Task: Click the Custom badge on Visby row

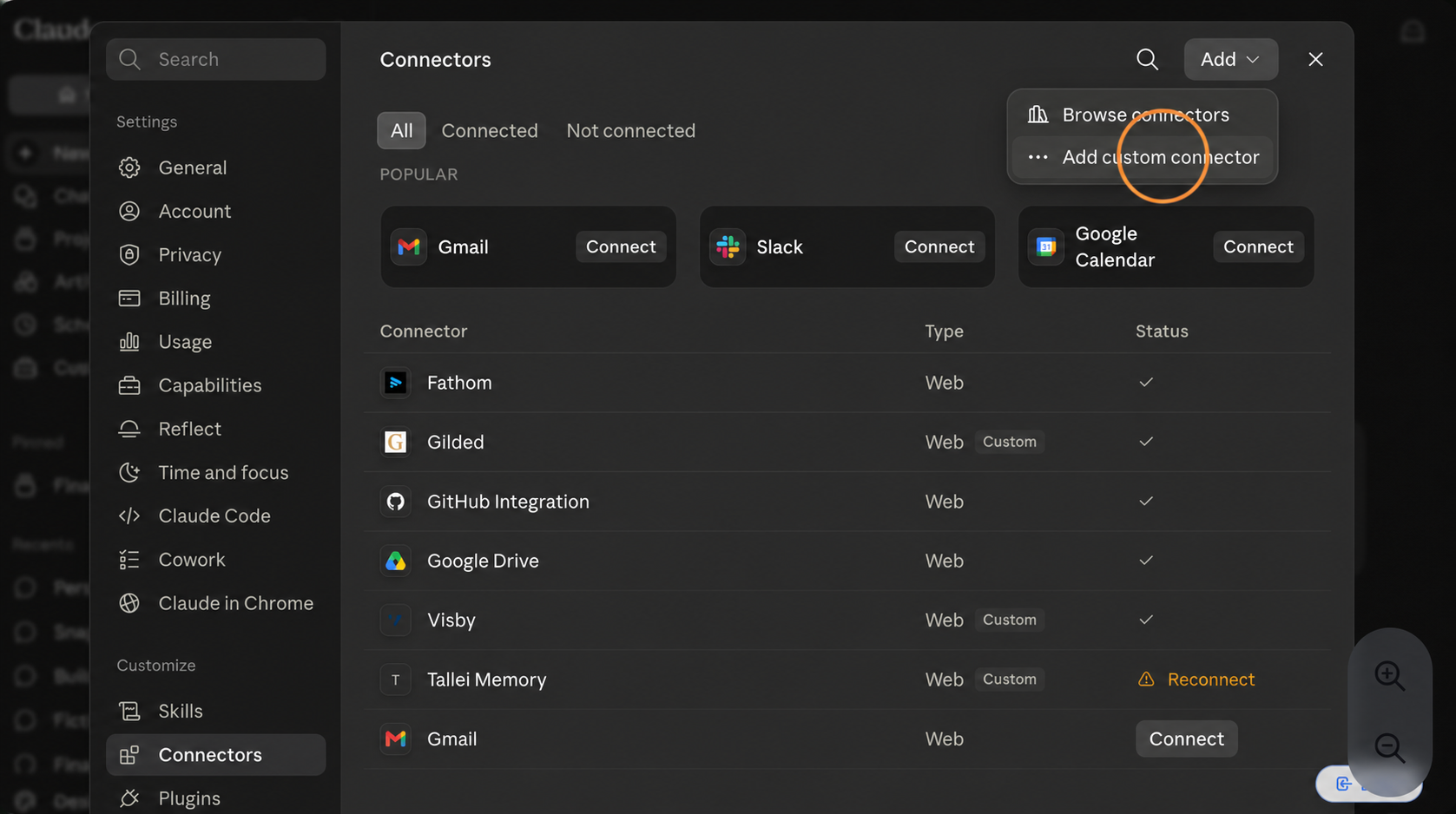Action: 1009,620
